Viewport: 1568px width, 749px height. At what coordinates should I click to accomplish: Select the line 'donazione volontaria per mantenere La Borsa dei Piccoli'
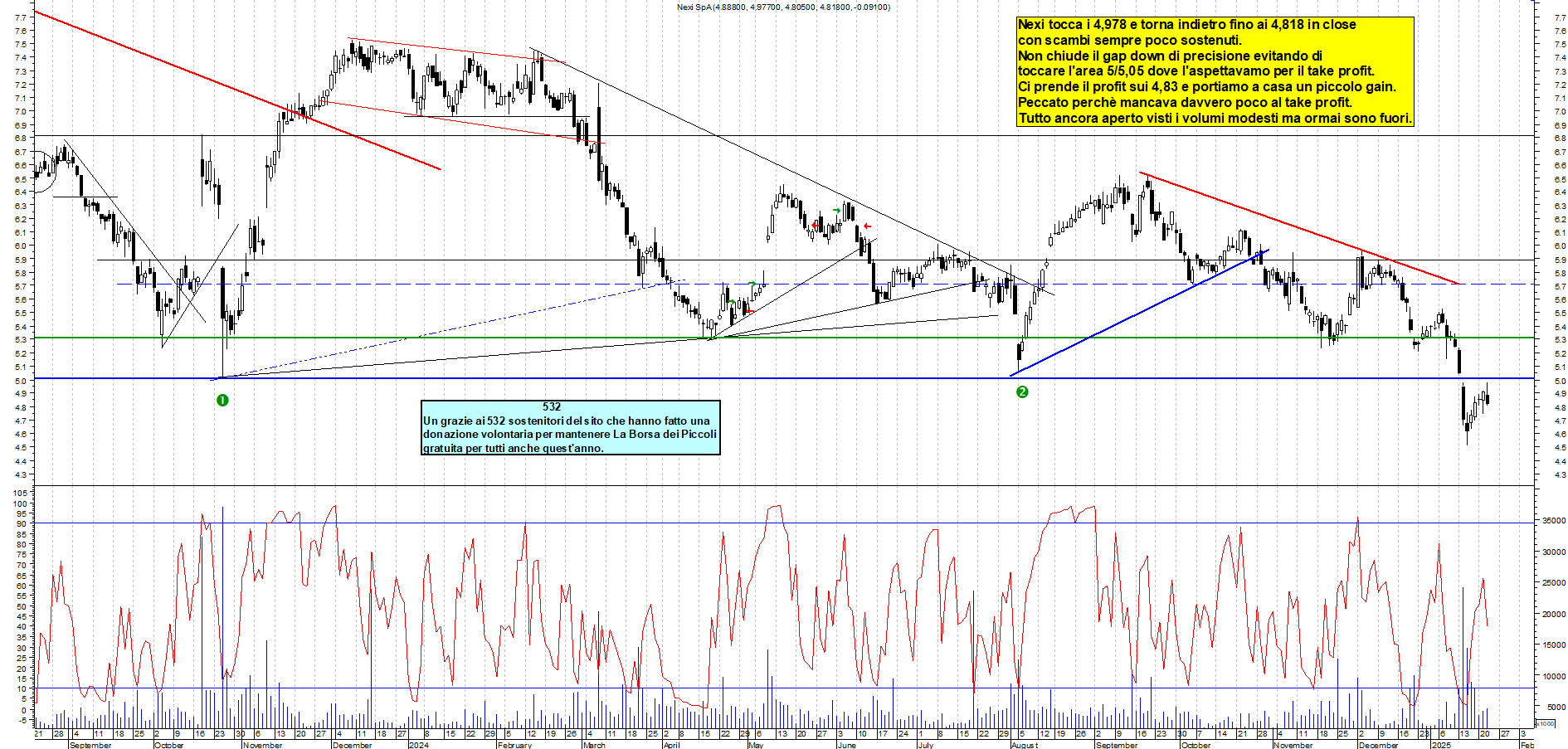pos(569,434)
